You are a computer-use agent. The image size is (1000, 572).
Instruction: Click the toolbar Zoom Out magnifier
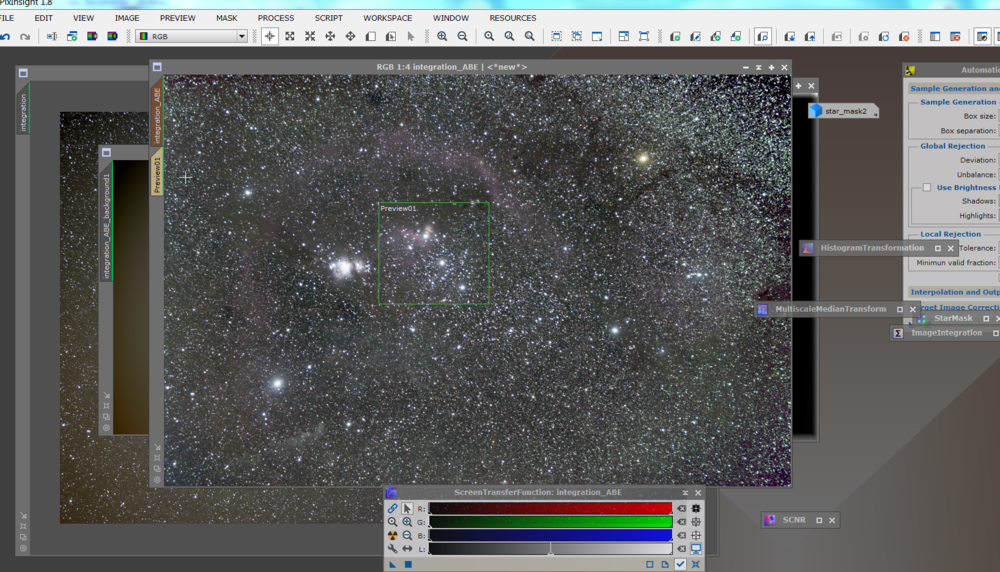[x=462, y=36]
